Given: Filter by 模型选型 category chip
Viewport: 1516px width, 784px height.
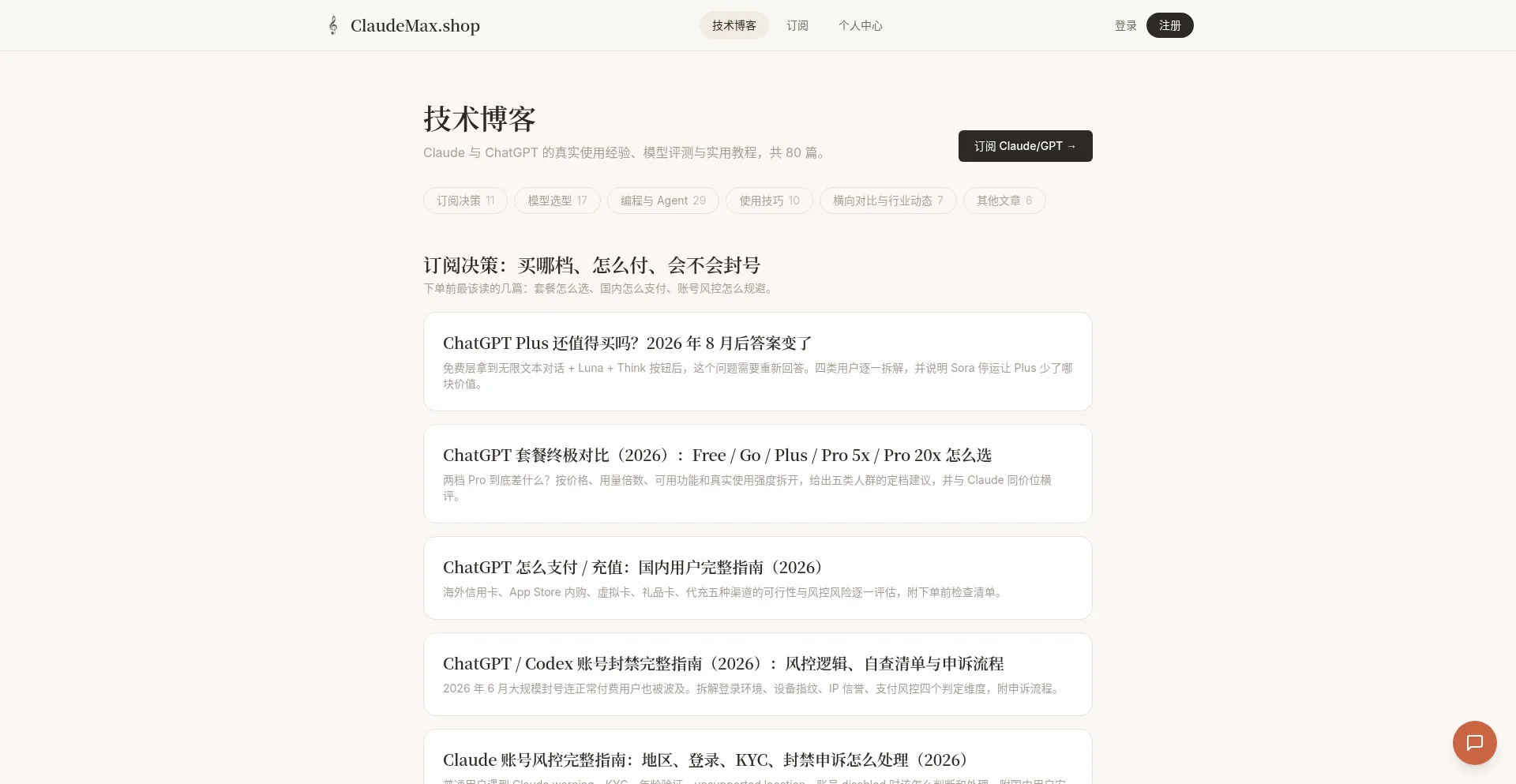Looking at the screenshot, I should [557, 201].
